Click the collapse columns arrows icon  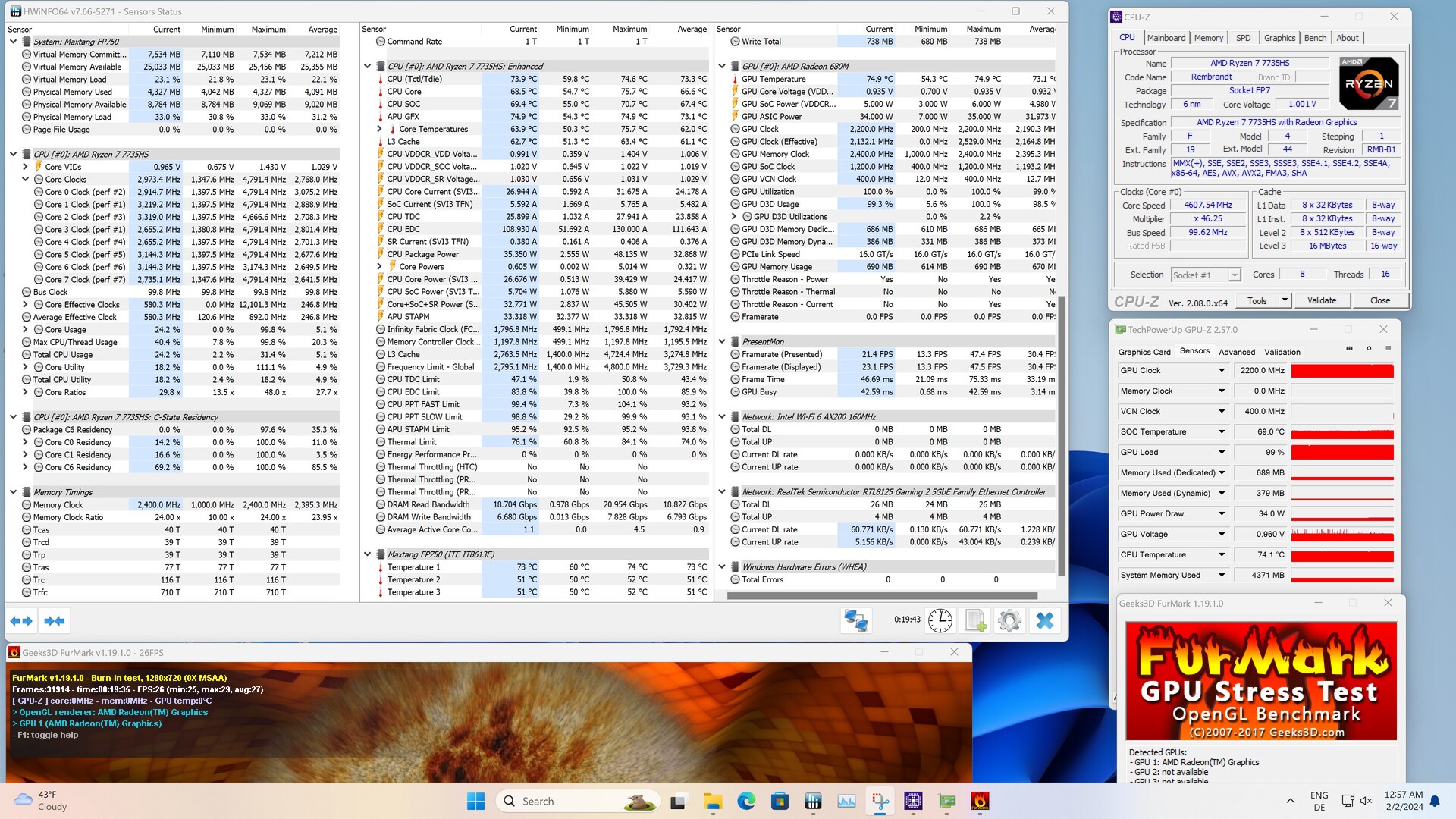pyautogui.click(x=54, y=621)
